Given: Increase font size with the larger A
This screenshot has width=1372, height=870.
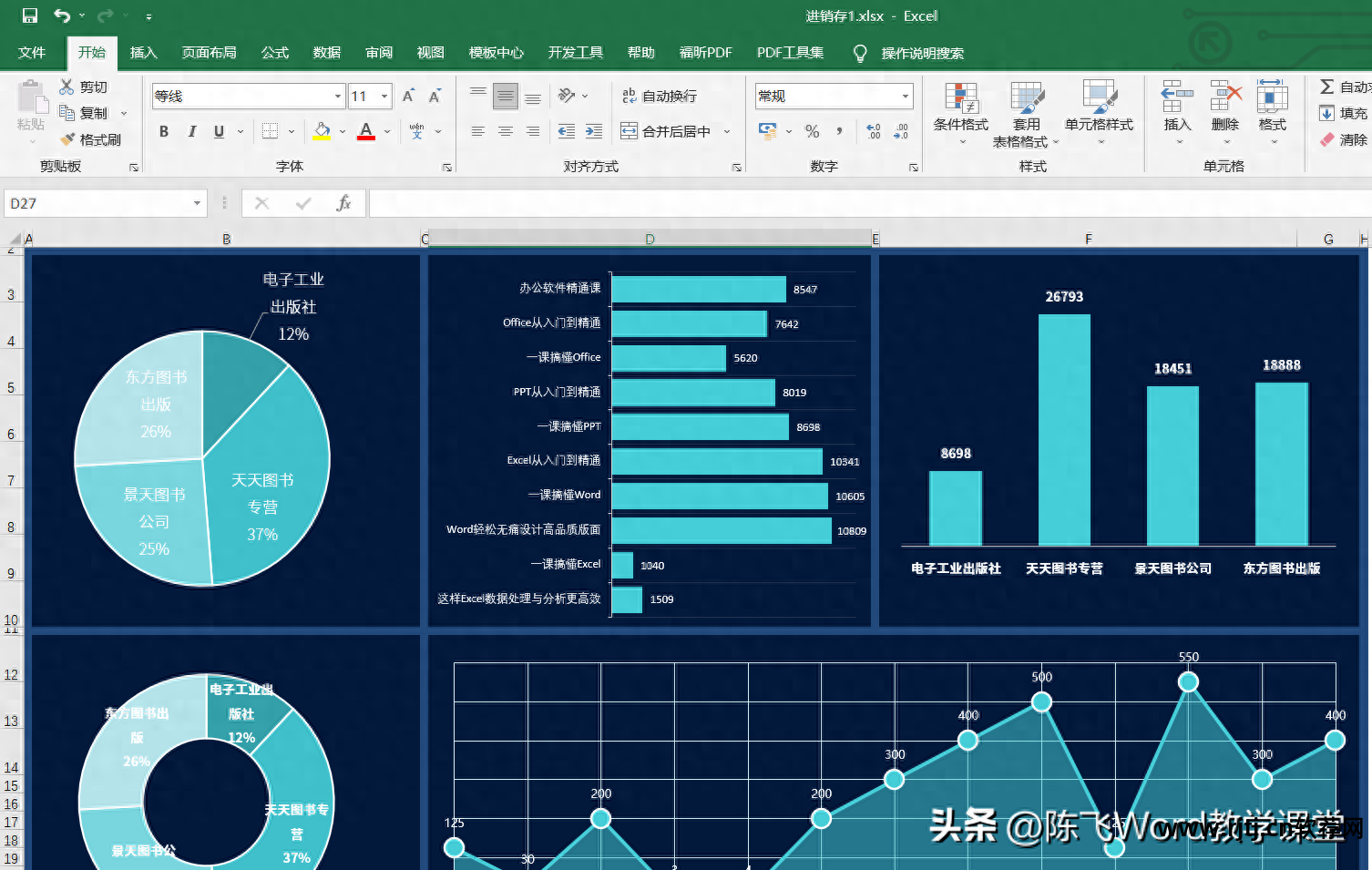Looking at the screenshot, I should [408, 96].
